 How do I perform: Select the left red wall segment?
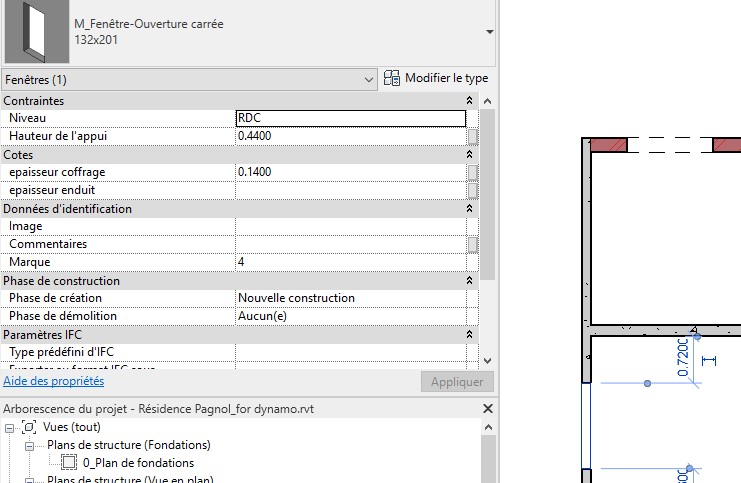[609, 145]
